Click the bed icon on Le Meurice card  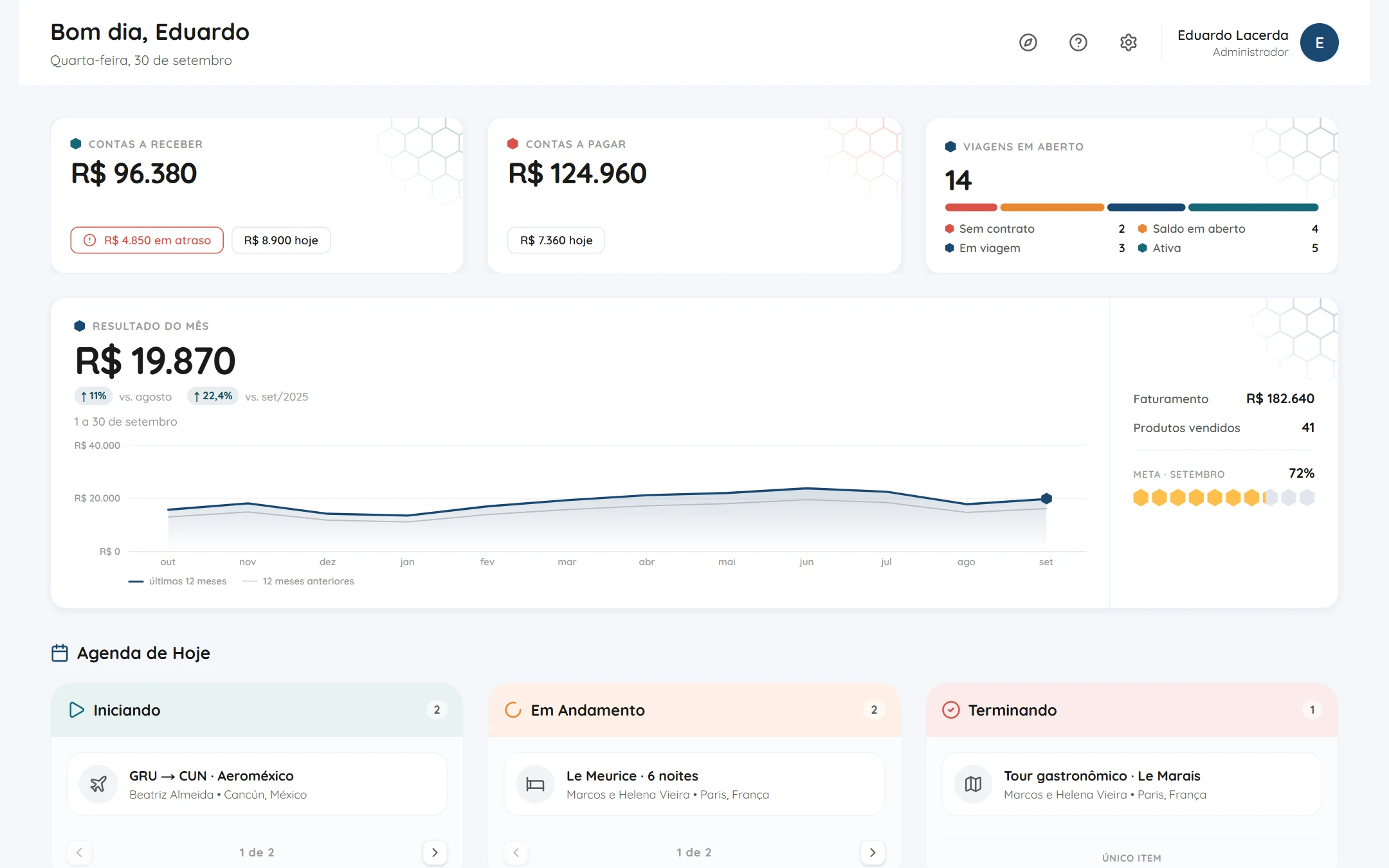click(535, 784)
